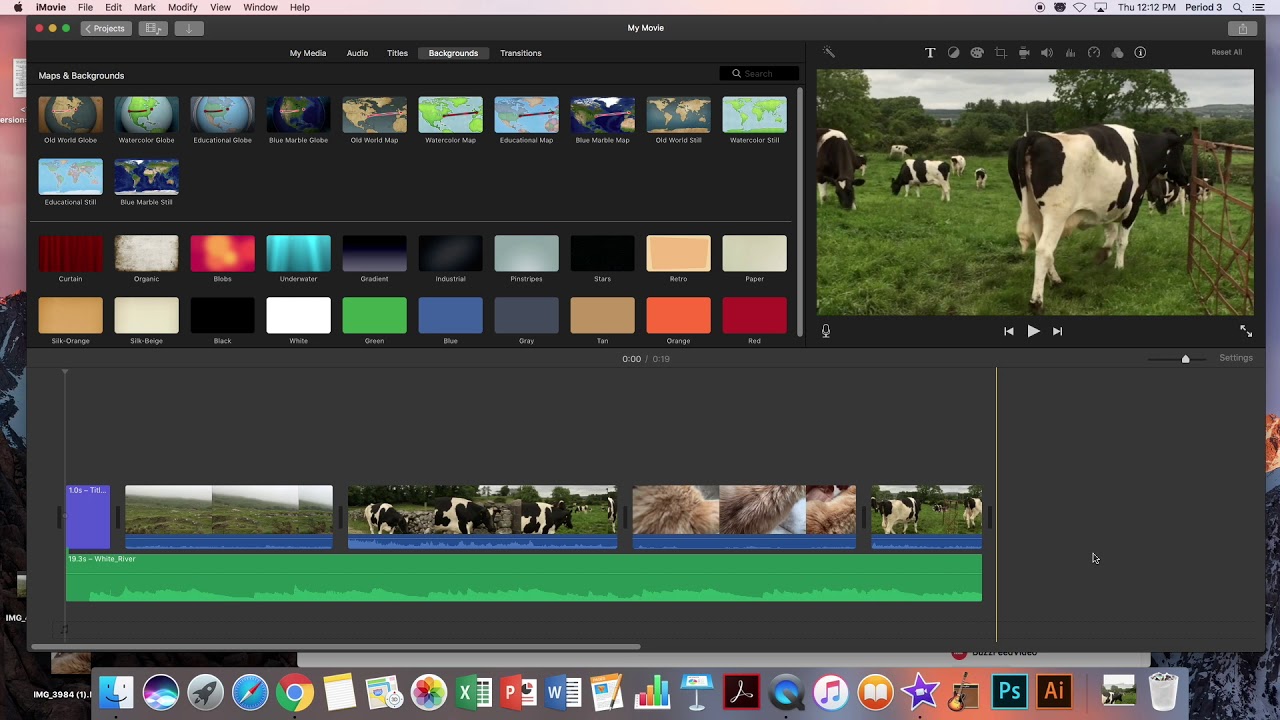This screenshot has height=720, width=1280.
Task: Select the Cropping tool
Action: click(x=1000, y=53)
